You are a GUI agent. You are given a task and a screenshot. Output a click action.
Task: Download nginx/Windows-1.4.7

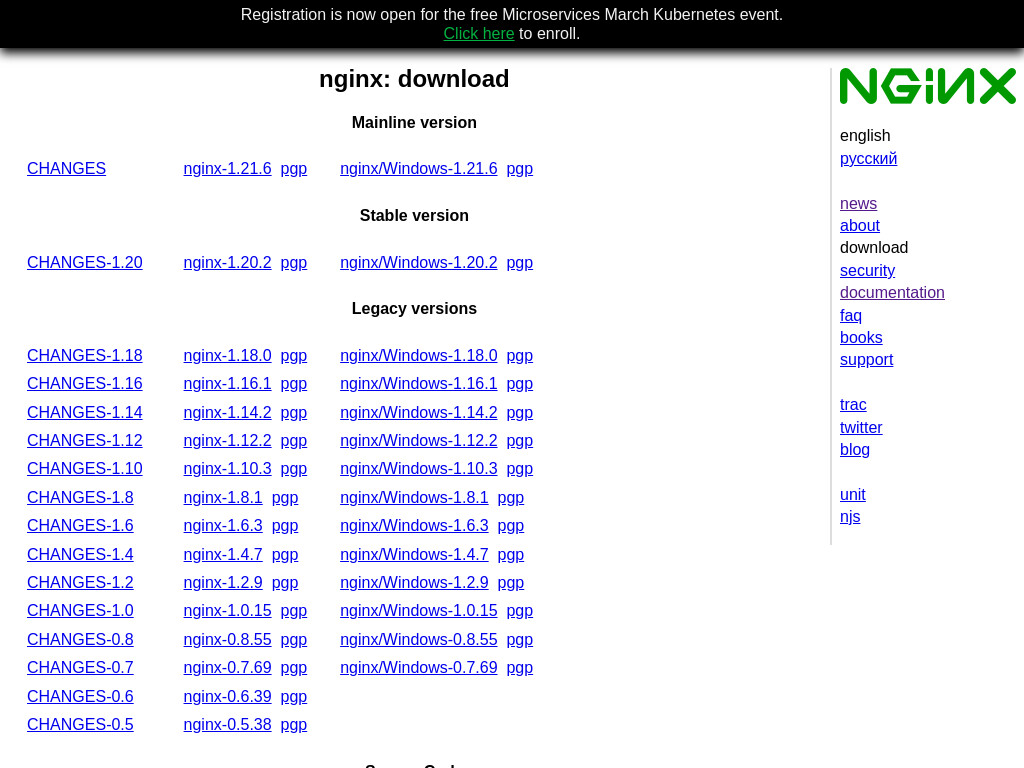coord(414,554)
